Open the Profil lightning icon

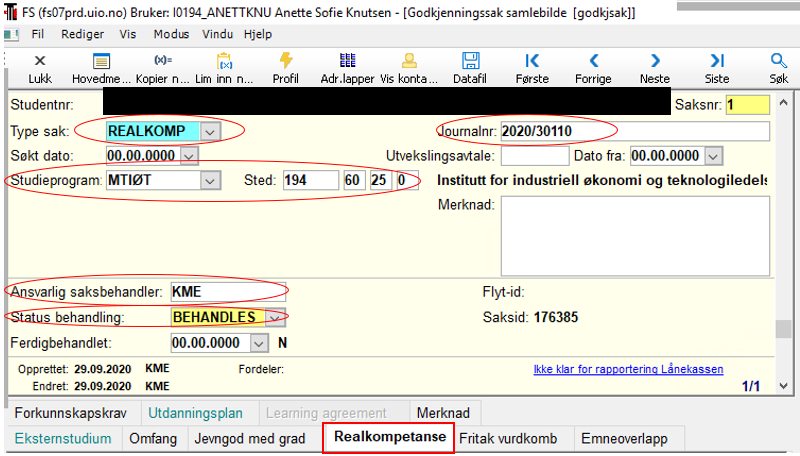click(286, 61)
